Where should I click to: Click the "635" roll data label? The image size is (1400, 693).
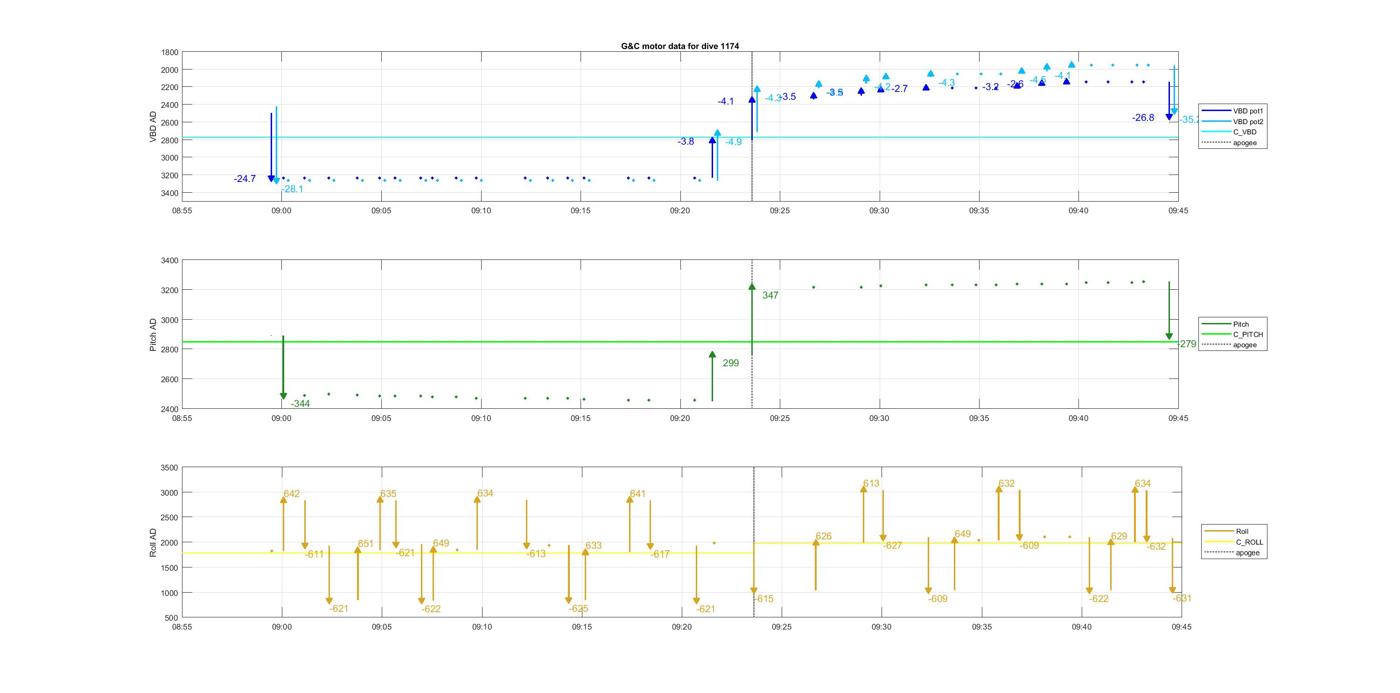[x=388, y=494]
